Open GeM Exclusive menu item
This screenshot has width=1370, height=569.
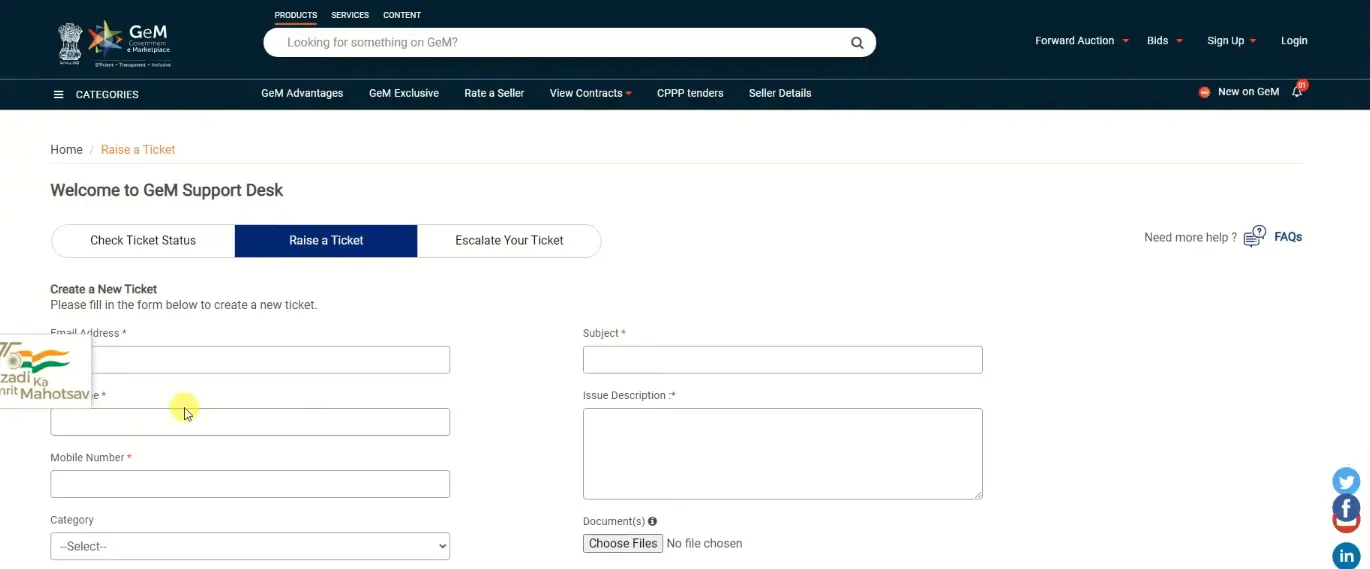[x=404, y=93]
